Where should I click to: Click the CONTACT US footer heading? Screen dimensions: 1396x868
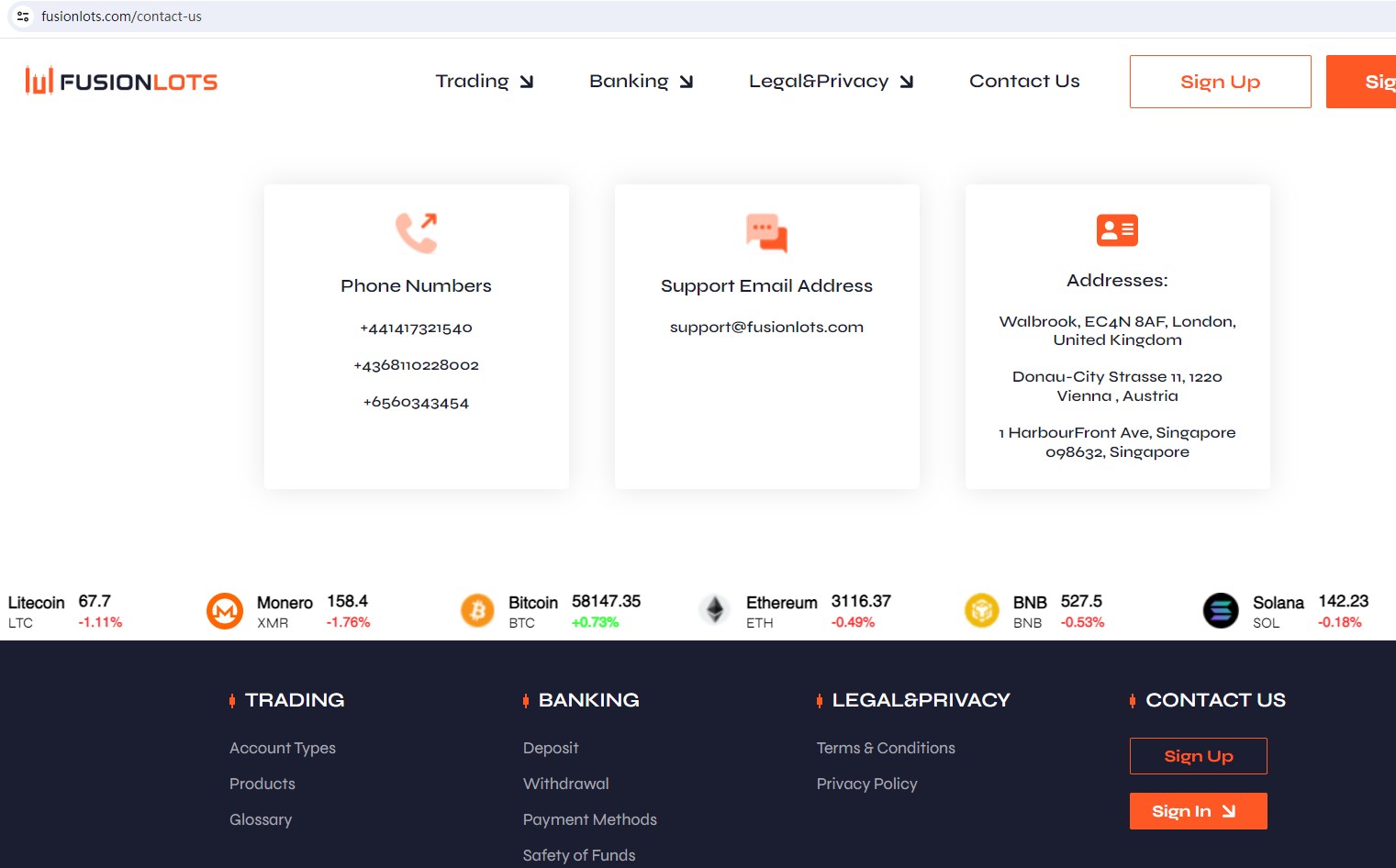pyautogui.click(x=1215, y=700)
